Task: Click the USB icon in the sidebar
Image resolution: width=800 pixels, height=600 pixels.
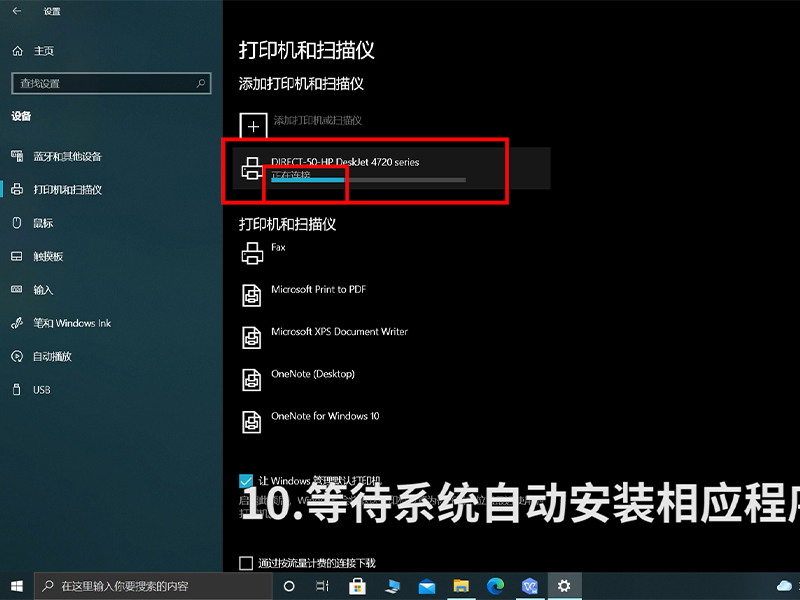Action: point(17,390)
